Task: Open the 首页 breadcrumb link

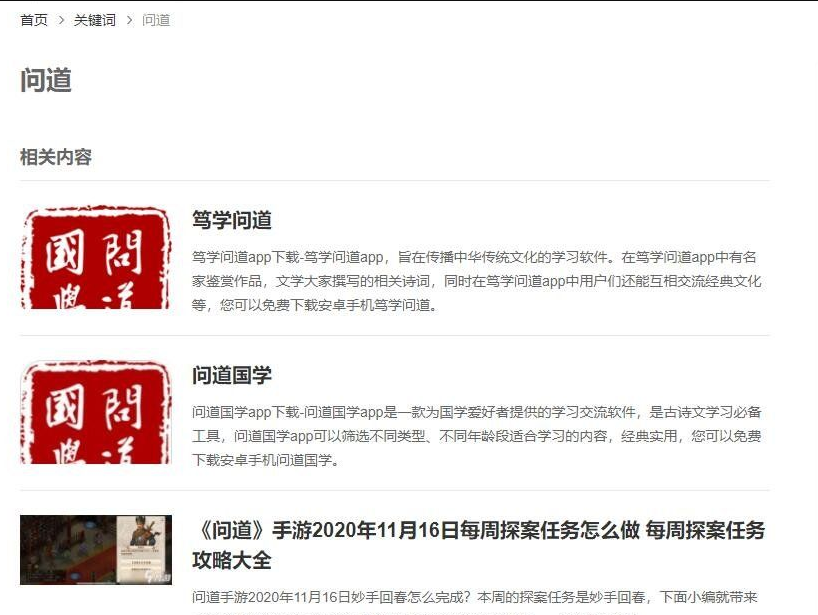Action: (x=34, y=20)
